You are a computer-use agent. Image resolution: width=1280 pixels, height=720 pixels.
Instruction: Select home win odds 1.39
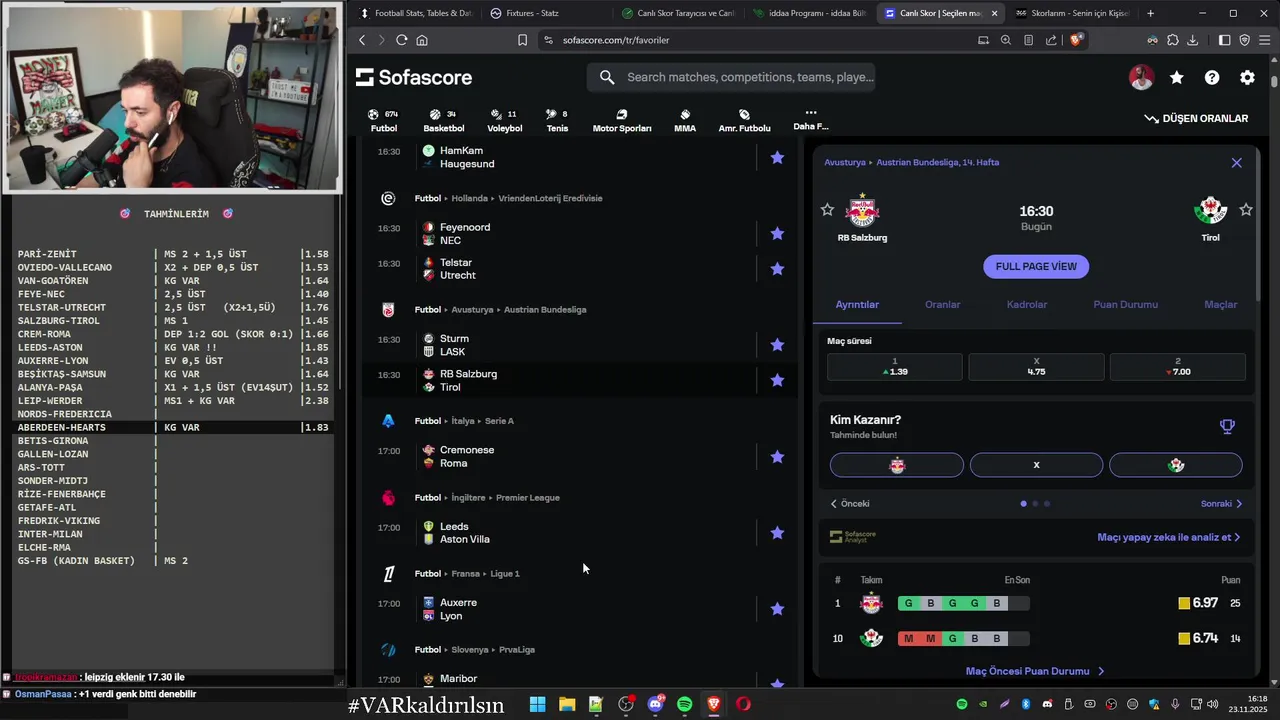click(x=895, y=366)
